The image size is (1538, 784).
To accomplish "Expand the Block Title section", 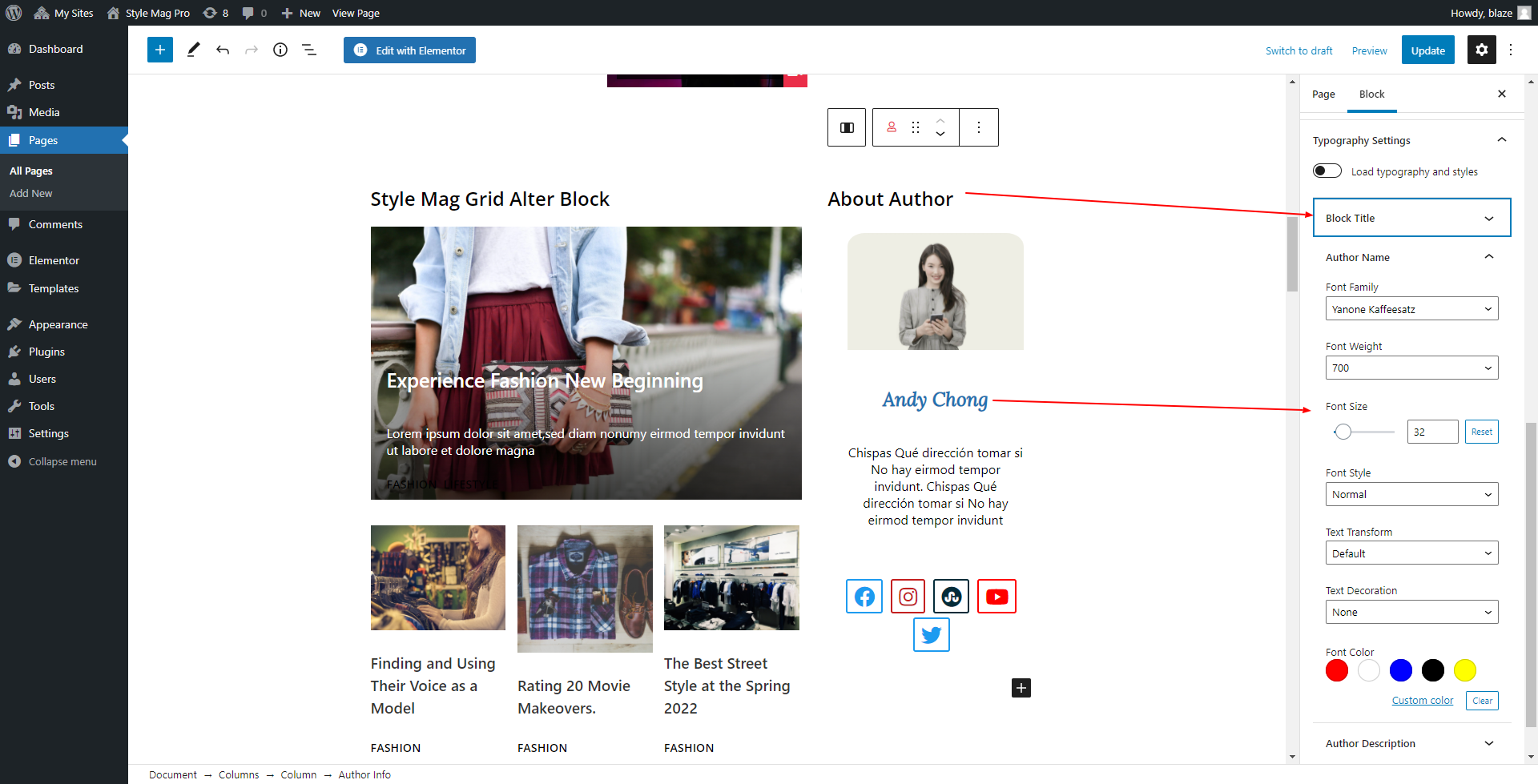I will click(x=1411, y=218).
